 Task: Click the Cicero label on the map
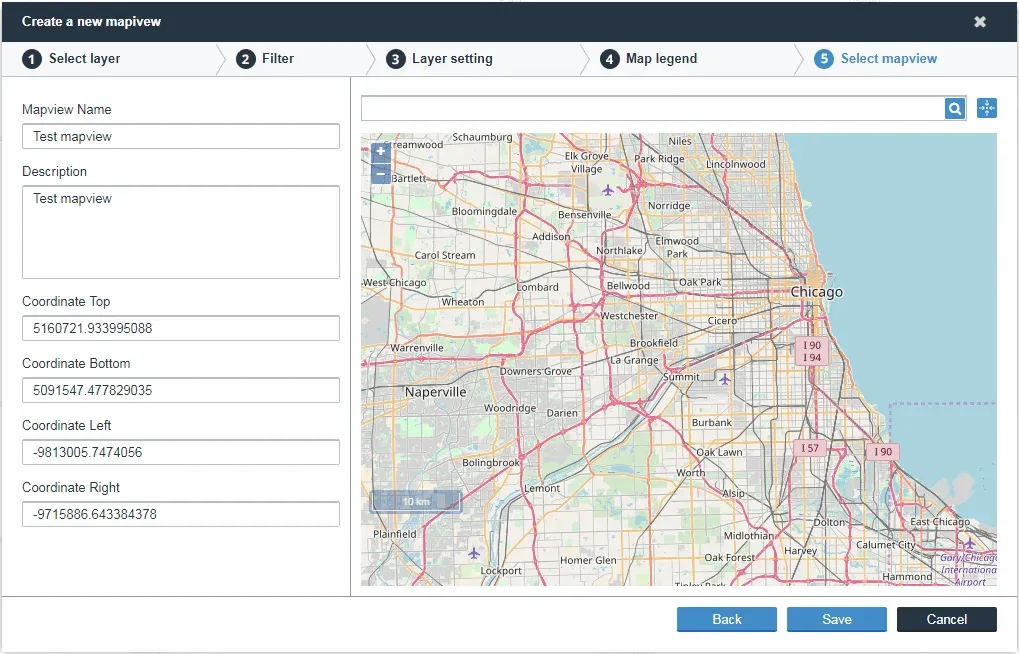(x=722, y=320)
